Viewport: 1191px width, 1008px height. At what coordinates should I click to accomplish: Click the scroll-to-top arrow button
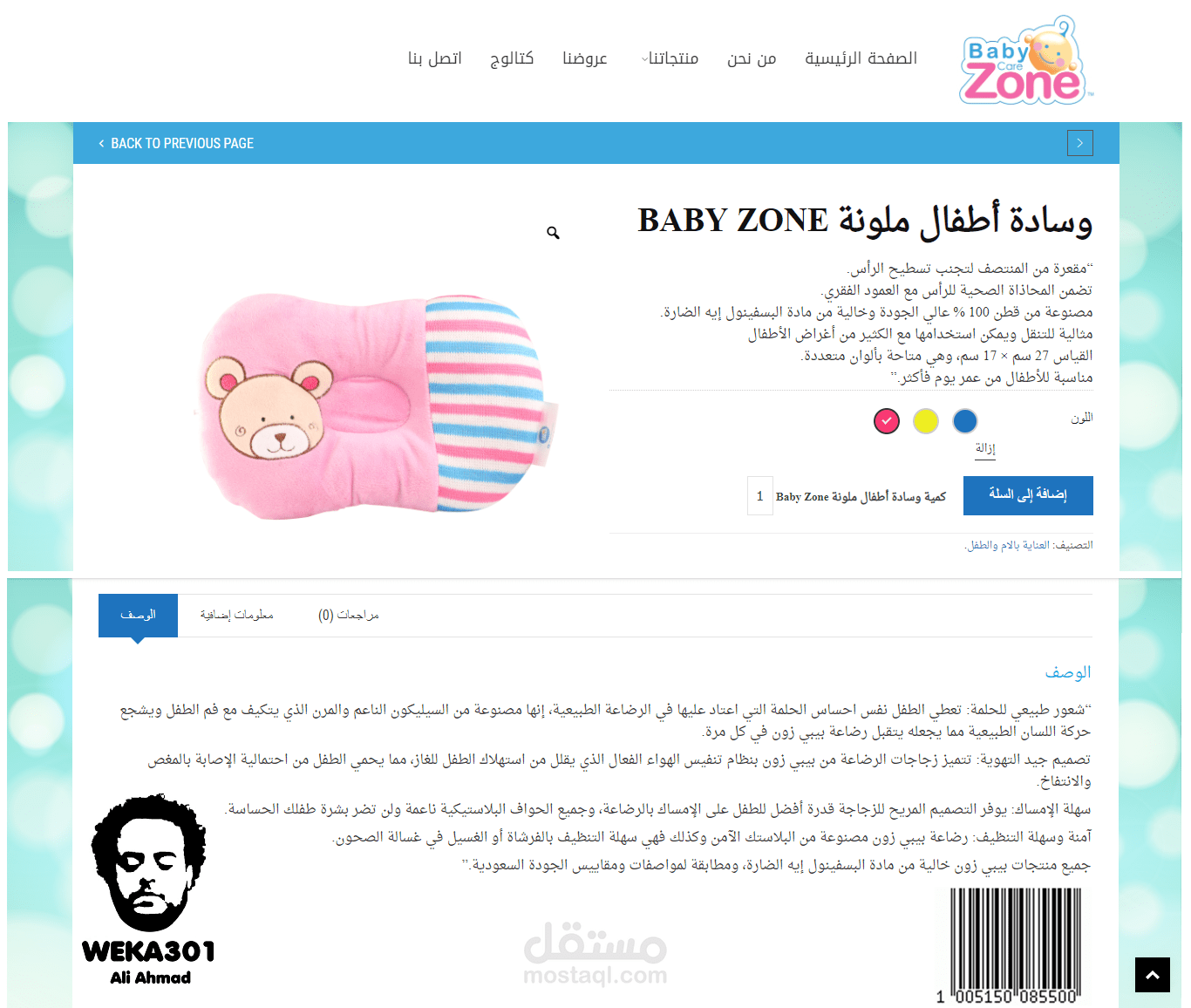(1152, 975)
